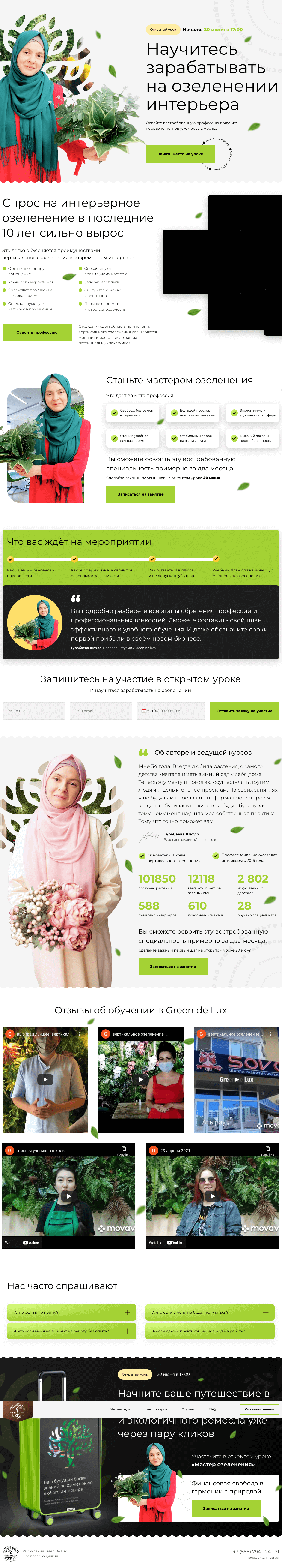Open the phone country flag selector
Screen dimensions: 282x1568
point(145,710)
